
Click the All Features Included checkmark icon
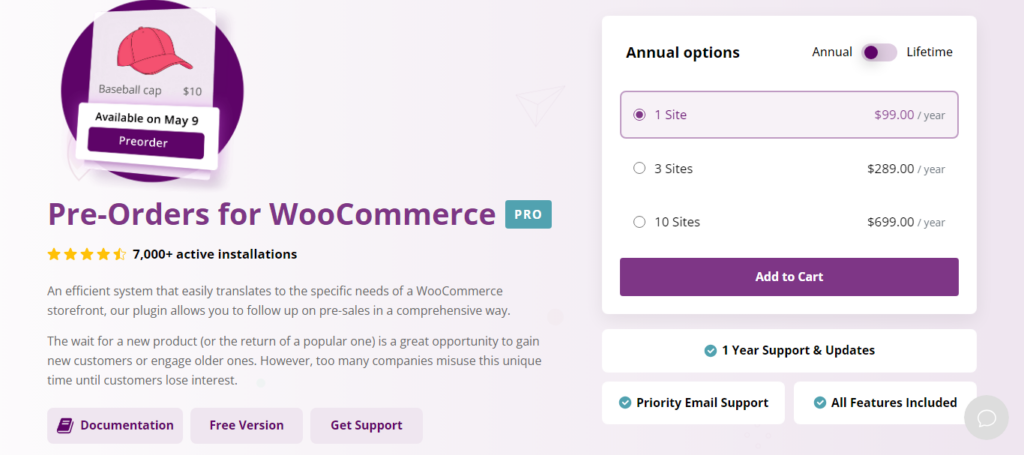tap(819, 403)
